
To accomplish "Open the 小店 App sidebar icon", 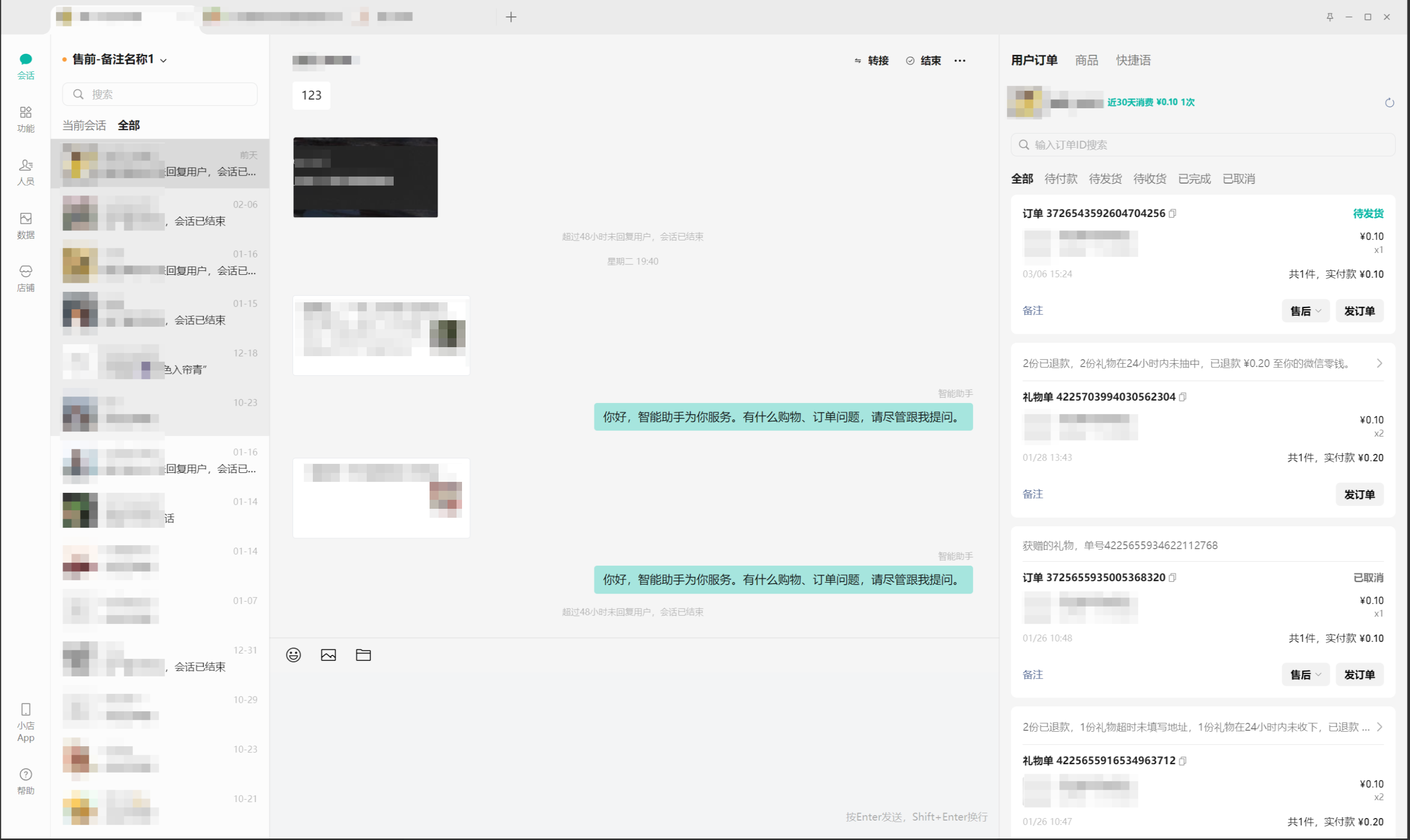I will (25, 722).
